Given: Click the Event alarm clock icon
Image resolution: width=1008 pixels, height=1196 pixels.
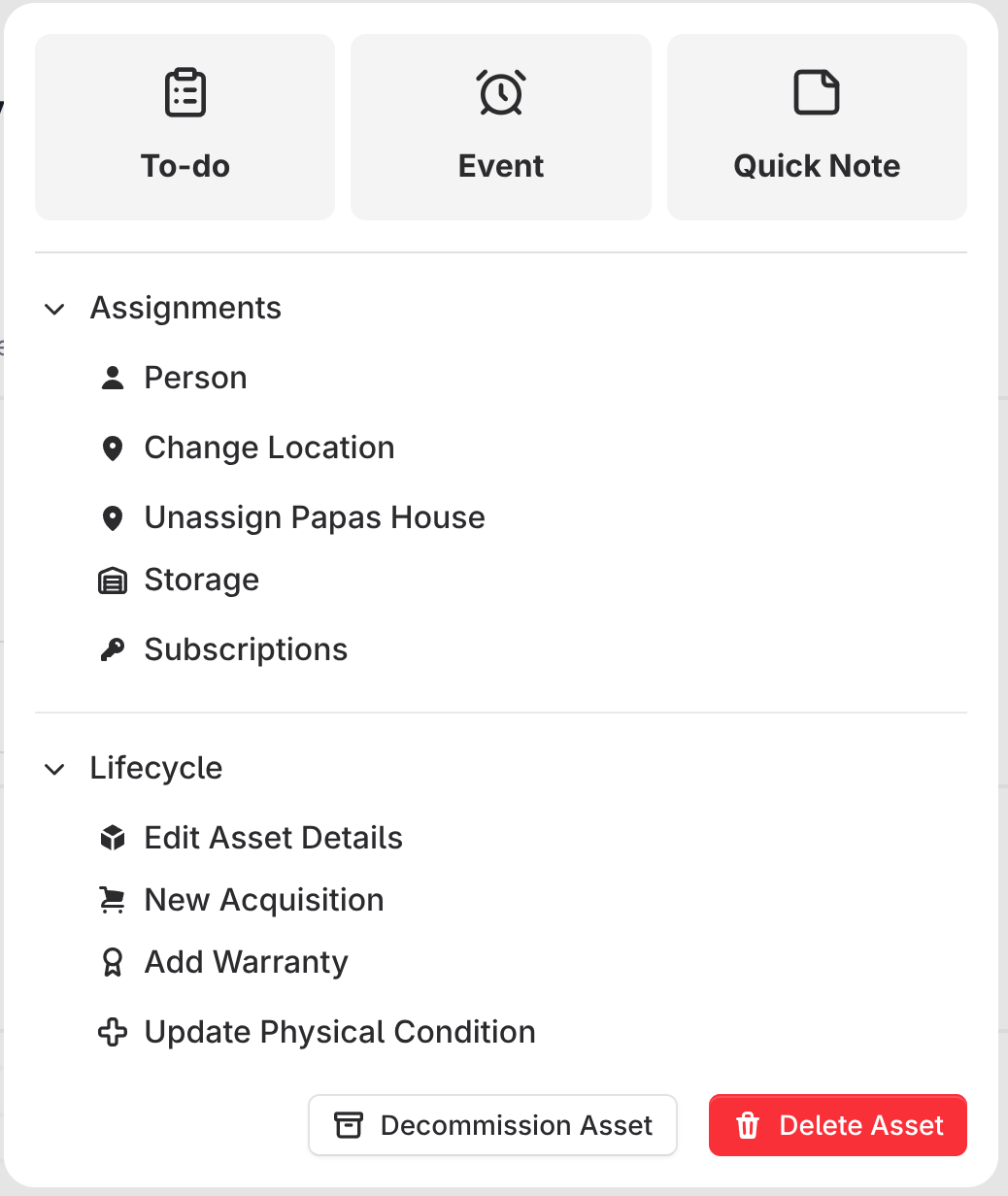Looking at the screenshot, I should coord(501,93).
